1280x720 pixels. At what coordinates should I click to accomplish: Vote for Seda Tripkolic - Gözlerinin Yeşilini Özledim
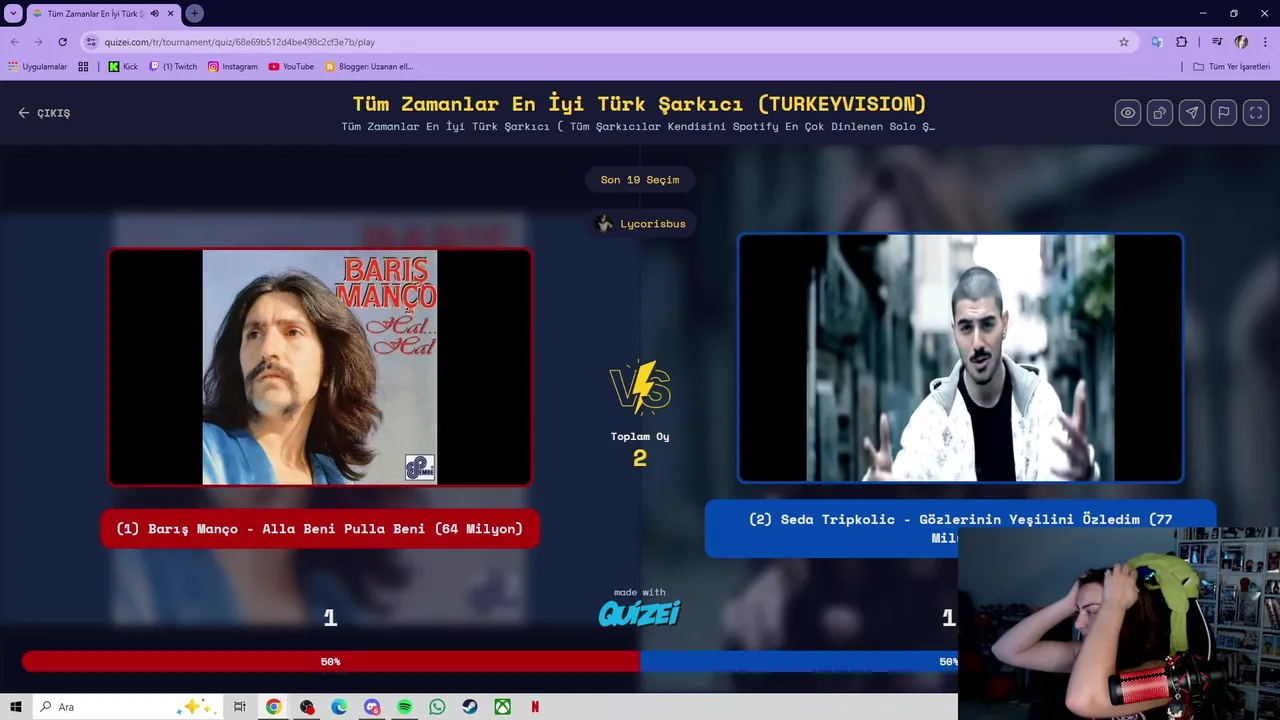point(960,528)
